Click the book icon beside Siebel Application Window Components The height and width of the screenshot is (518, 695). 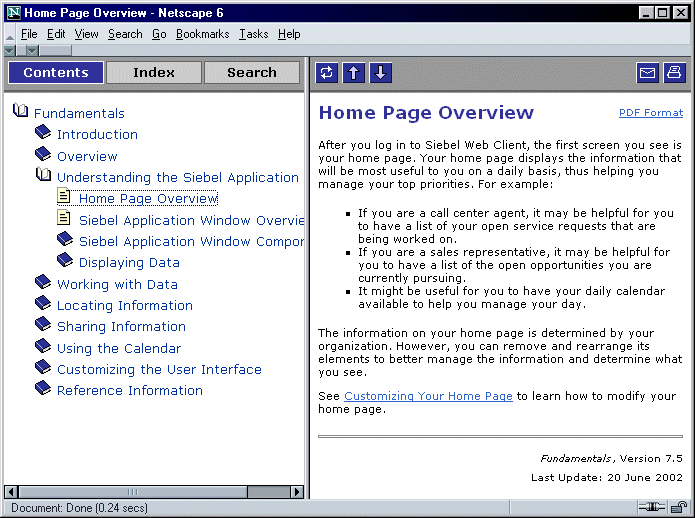click(x=65, y=239)
